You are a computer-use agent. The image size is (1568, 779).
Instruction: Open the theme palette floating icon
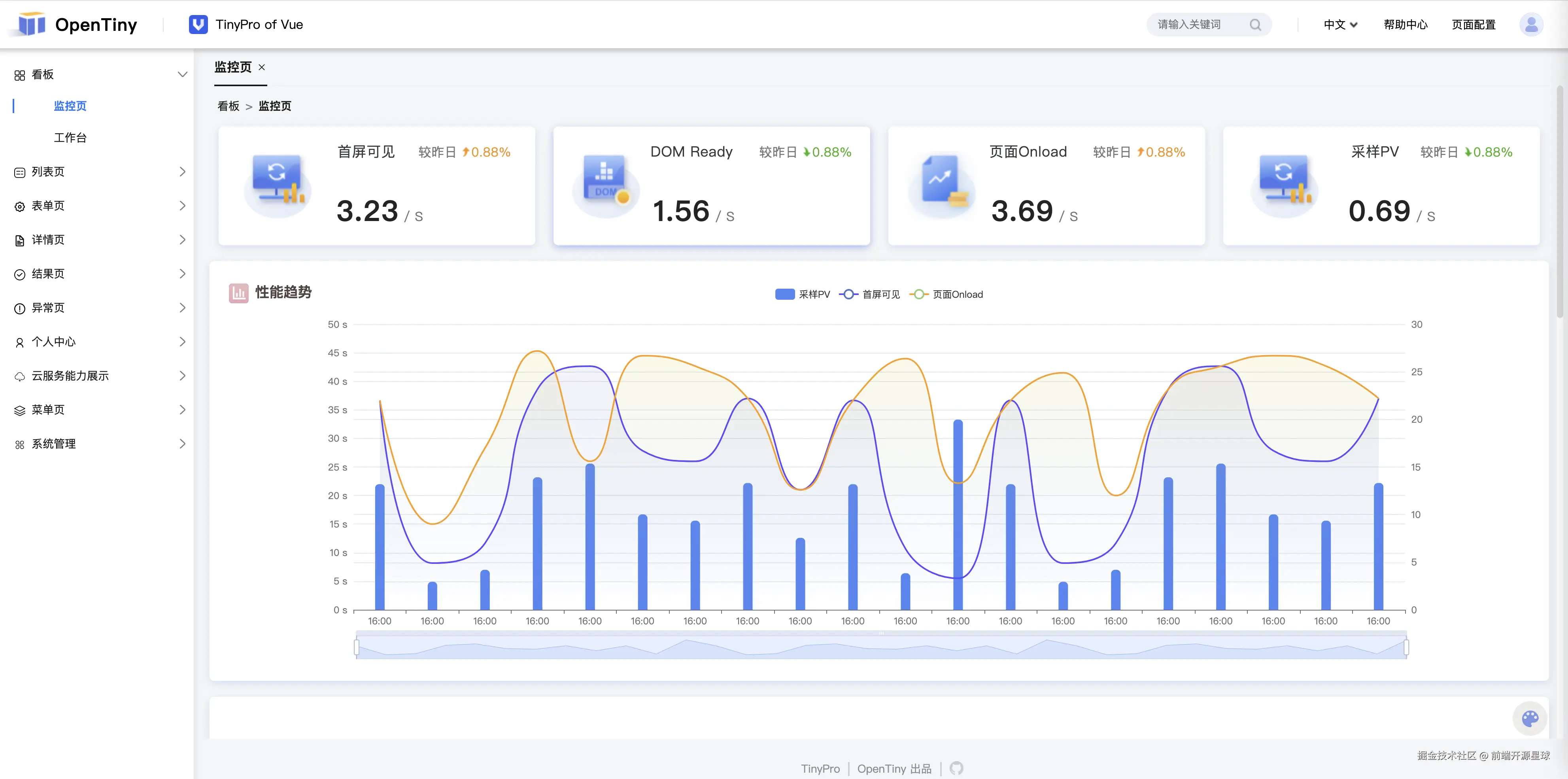[1530, 719]
